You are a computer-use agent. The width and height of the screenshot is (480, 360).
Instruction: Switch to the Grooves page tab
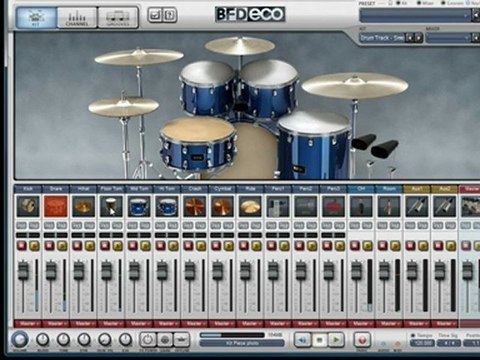(118, 17)
